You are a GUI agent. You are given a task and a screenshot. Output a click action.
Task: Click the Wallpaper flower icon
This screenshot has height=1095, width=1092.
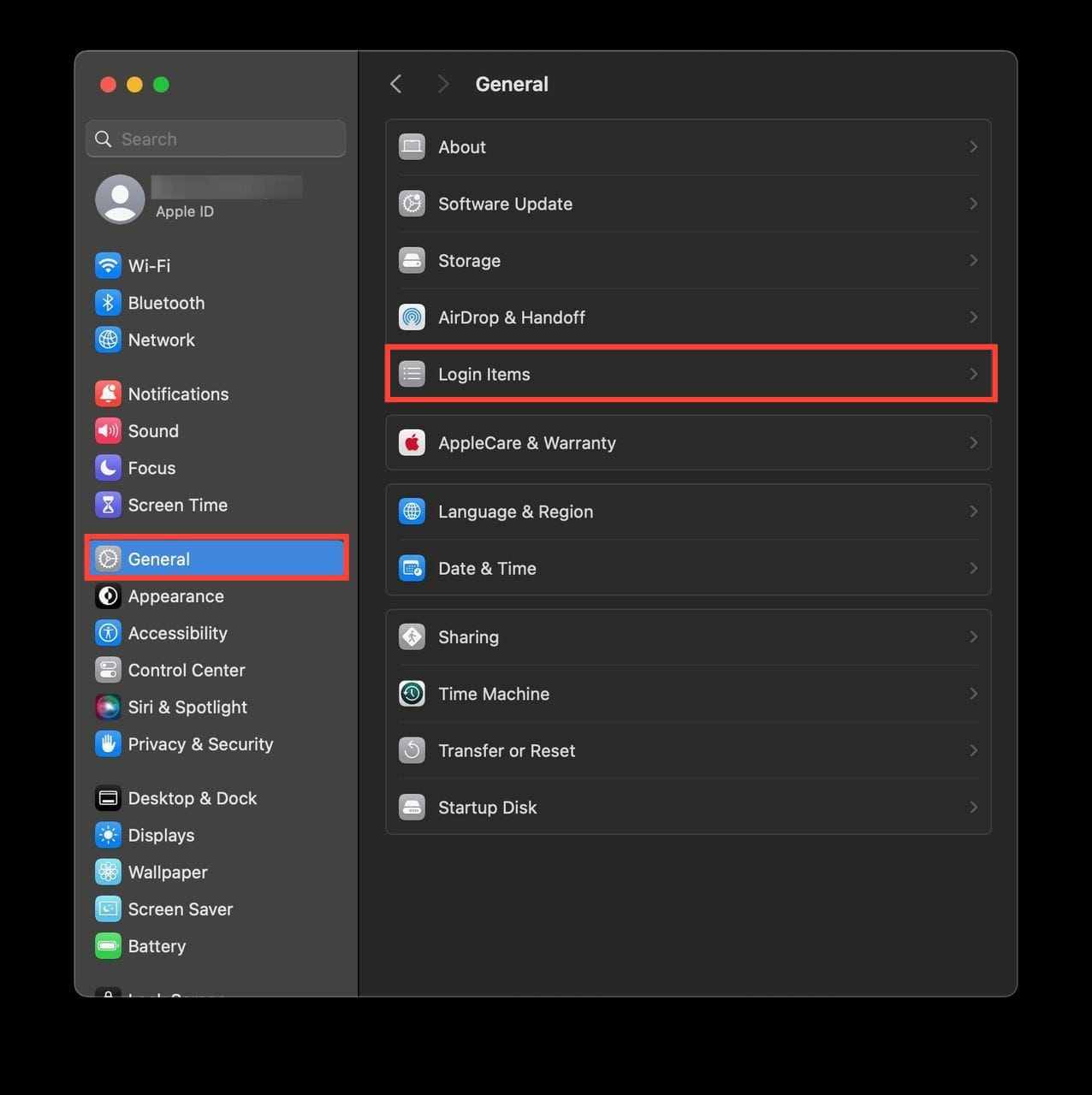pyautogui.click(x=108, y=872)
